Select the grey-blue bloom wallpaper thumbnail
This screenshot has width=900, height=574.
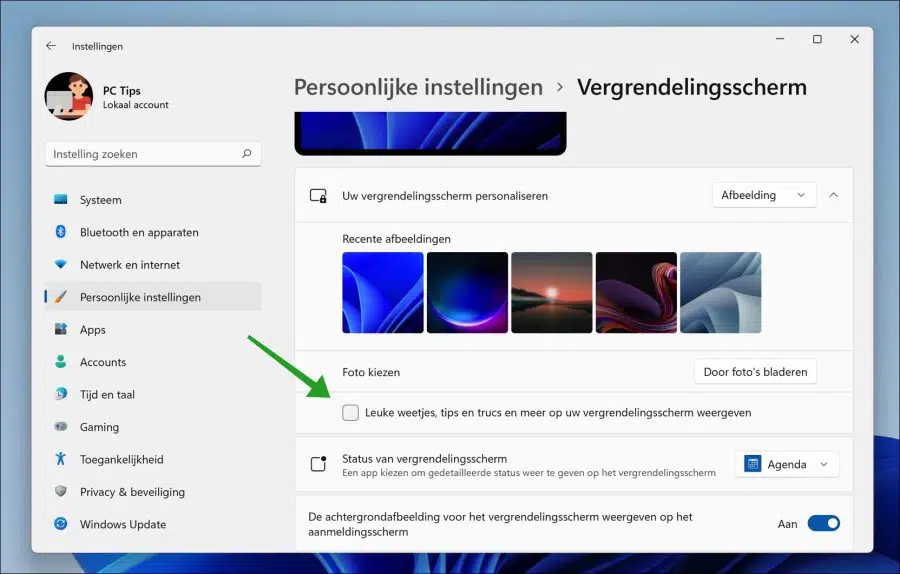(x=721, y=292)
